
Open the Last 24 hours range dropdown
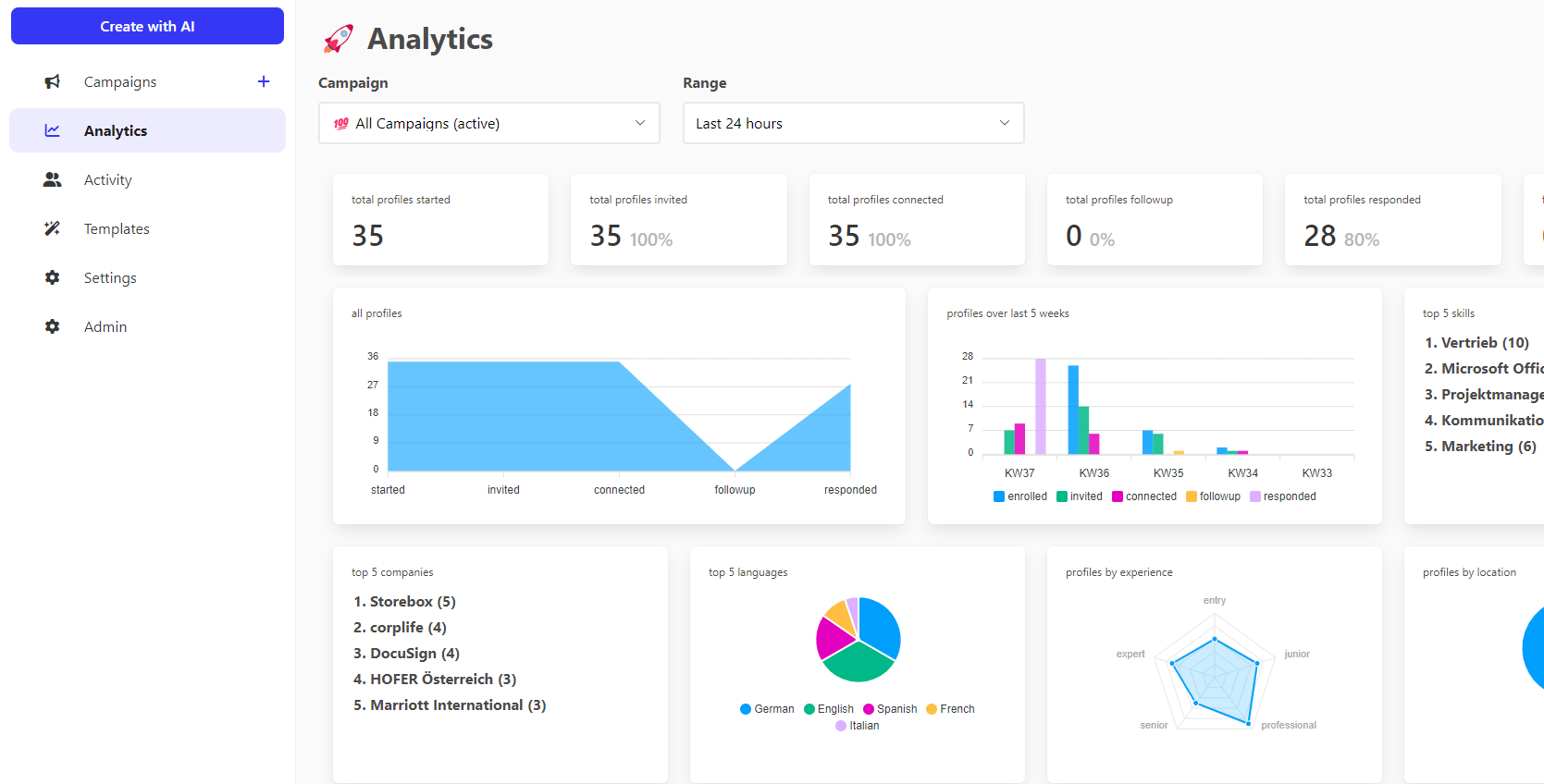coord(854,123)
